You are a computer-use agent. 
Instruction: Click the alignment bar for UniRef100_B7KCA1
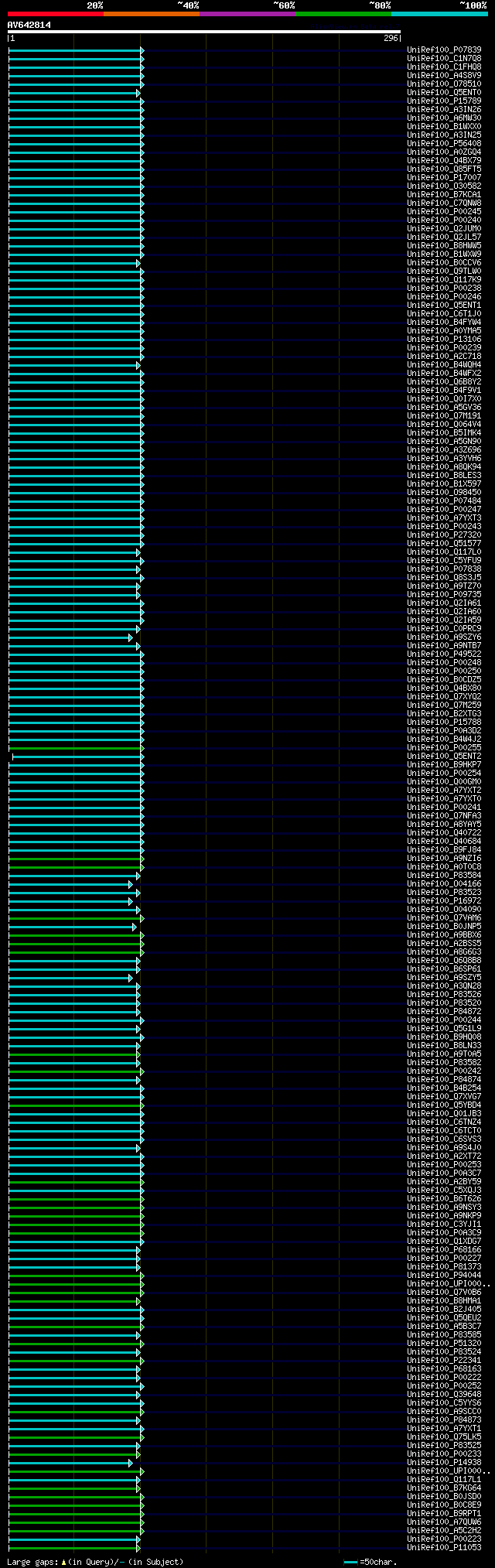pos(76,195)
